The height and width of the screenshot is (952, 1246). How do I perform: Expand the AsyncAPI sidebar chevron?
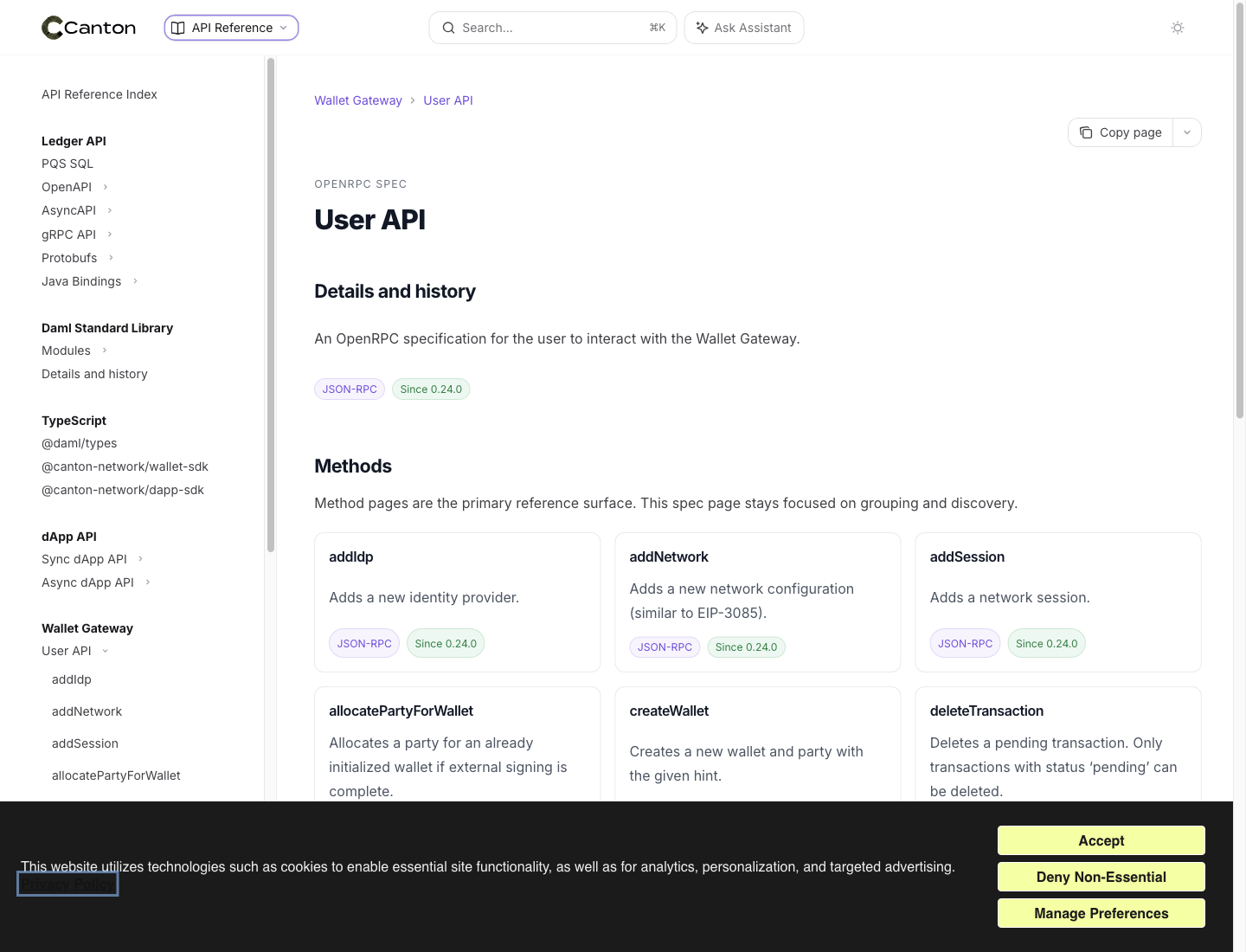110,210
